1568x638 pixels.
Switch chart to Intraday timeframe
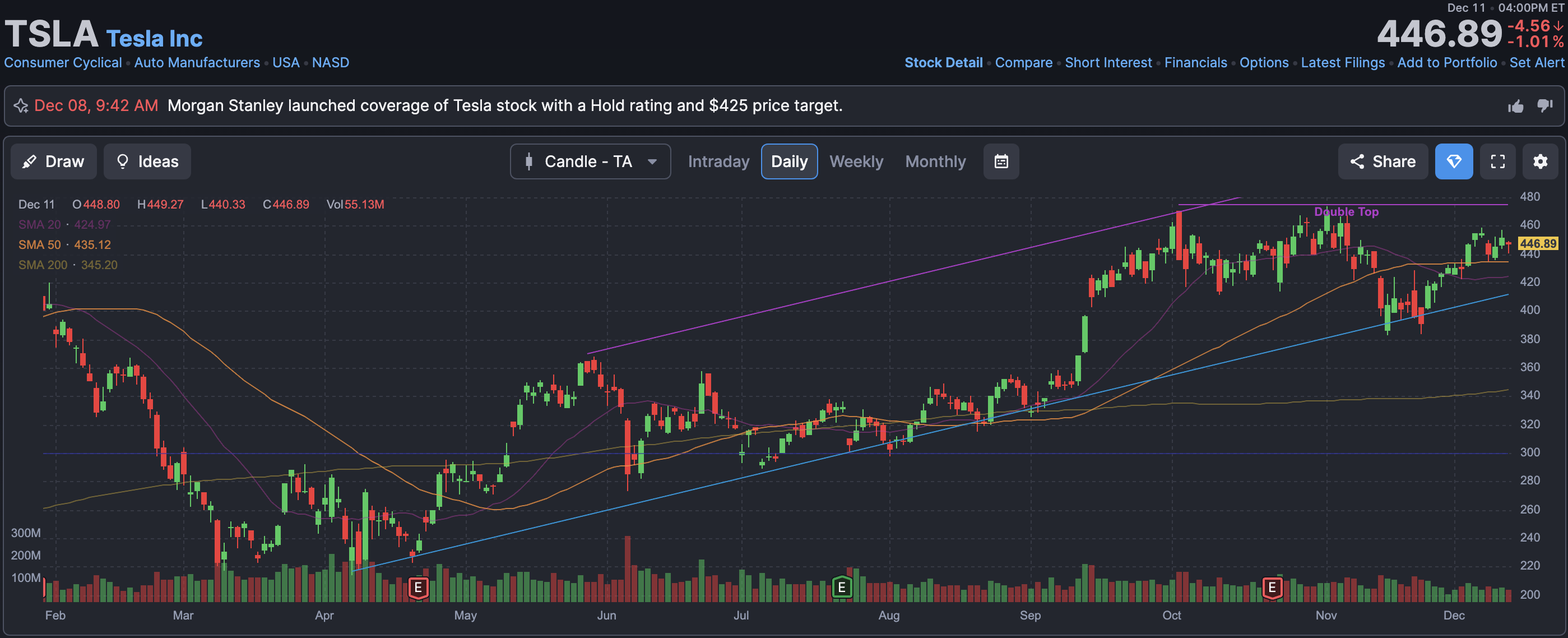pyautogui.click(x=718, y=161)
